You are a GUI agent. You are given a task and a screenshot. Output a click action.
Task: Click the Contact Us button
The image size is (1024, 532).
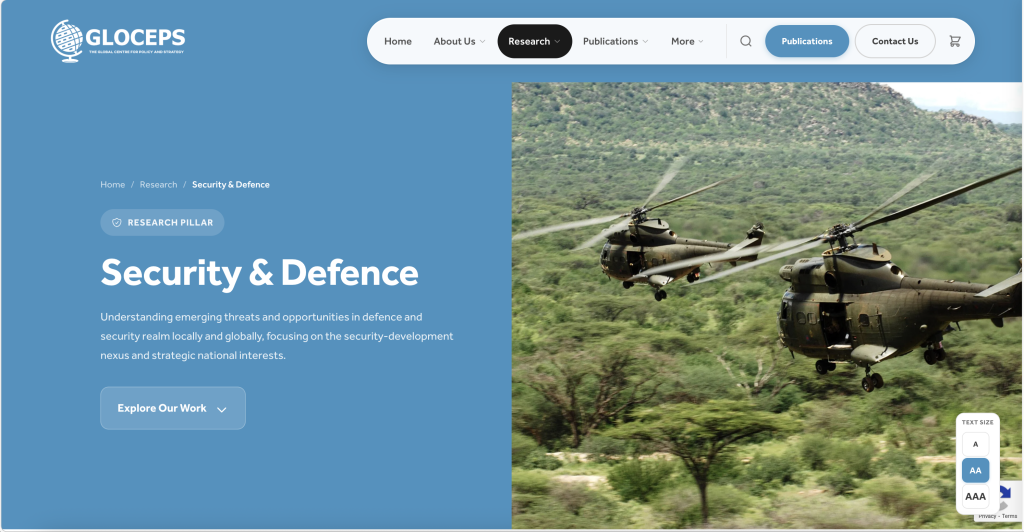click(894, 41)
